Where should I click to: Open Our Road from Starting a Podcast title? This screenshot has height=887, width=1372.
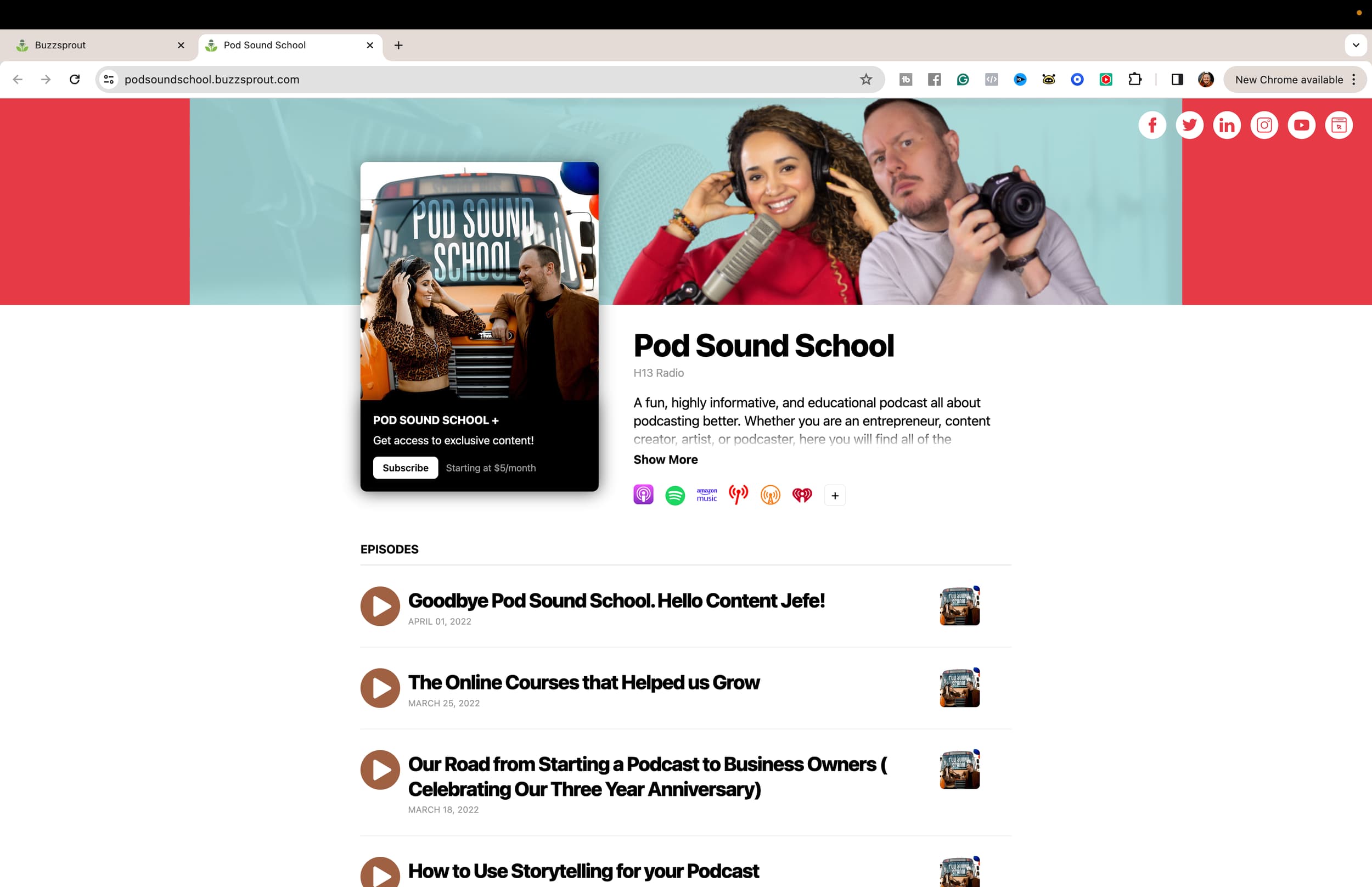point(648,777)
